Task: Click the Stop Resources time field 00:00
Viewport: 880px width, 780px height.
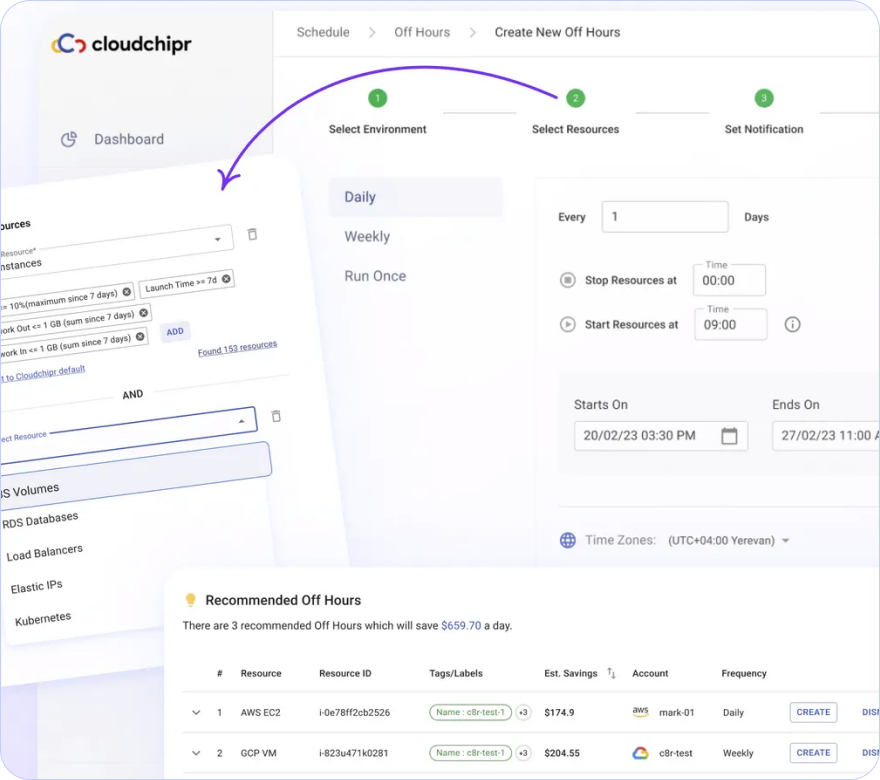Action: pyautogui.click(x=729, y=280)
